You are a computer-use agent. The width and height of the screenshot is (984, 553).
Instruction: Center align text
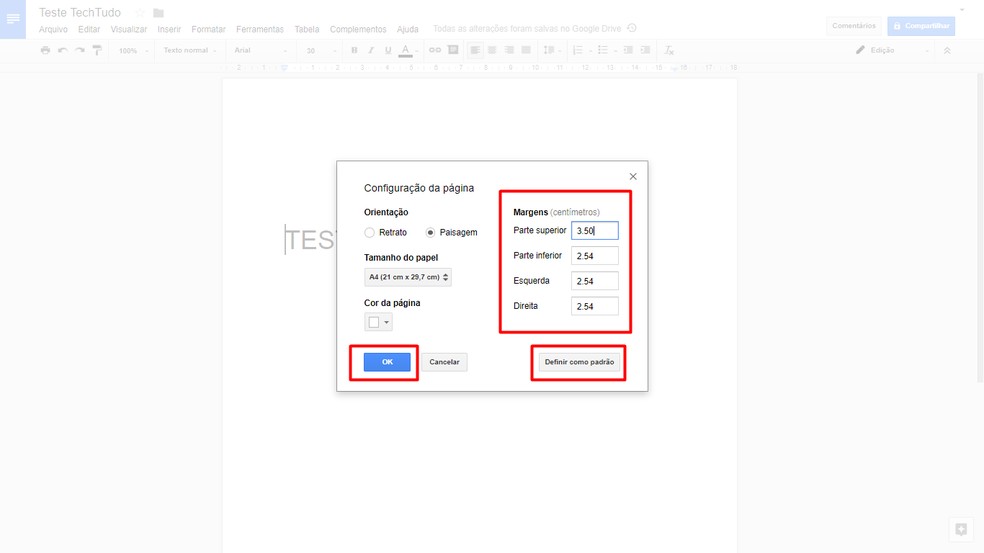(x=492, y=50)
